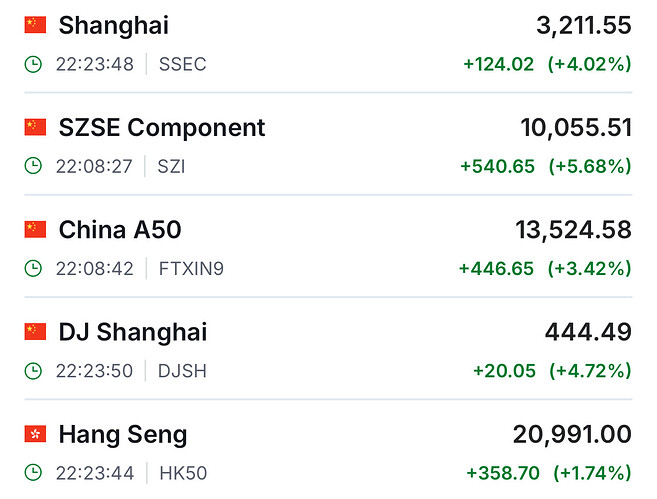Image resolution: width=657 pixels, height=499 pixels.
Task: Open the Shanghai index name link
Action: (x=113, y=26)
